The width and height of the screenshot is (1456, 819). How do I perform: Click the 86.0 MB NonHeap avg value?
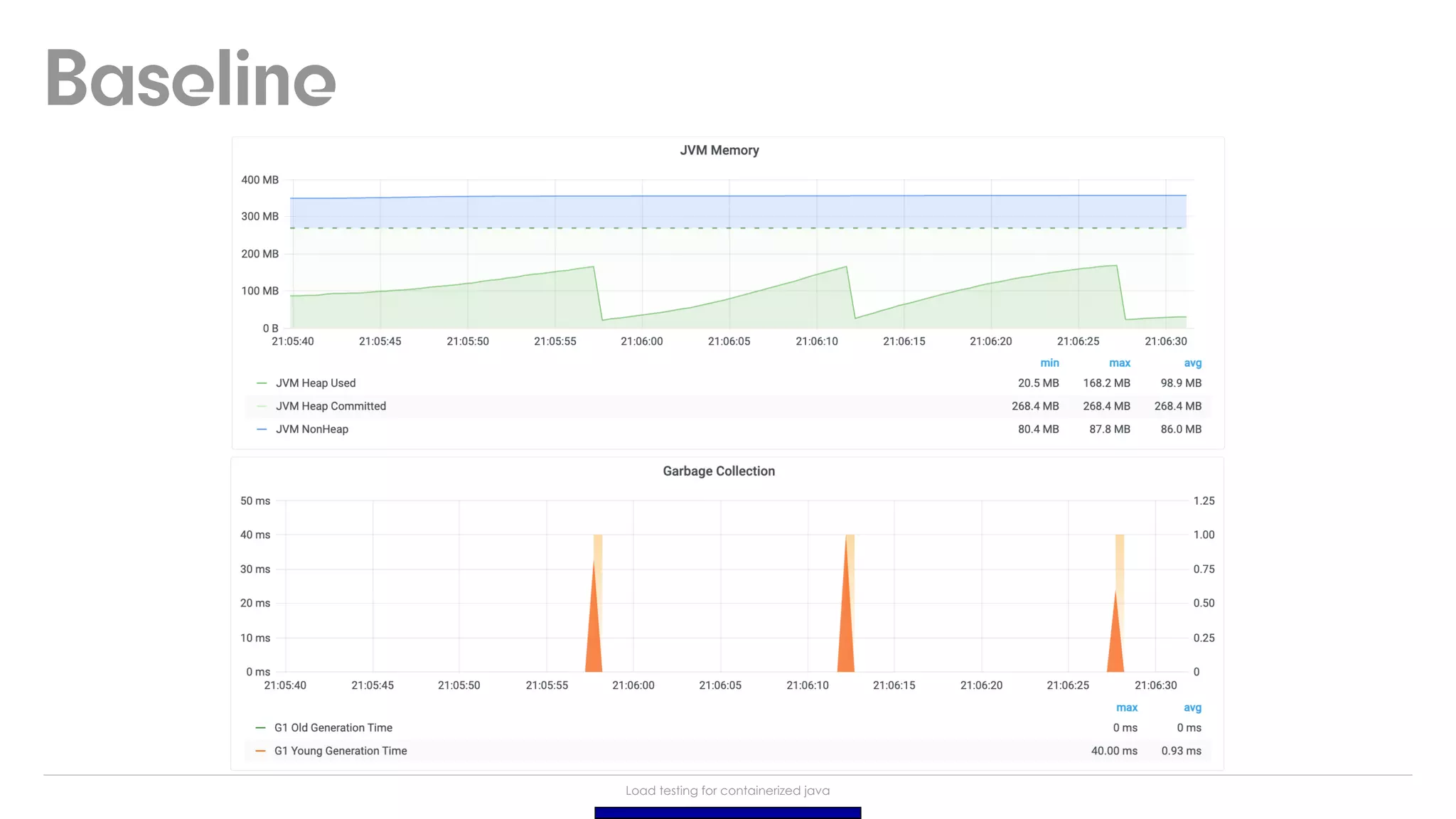[x=1181, y=429]
